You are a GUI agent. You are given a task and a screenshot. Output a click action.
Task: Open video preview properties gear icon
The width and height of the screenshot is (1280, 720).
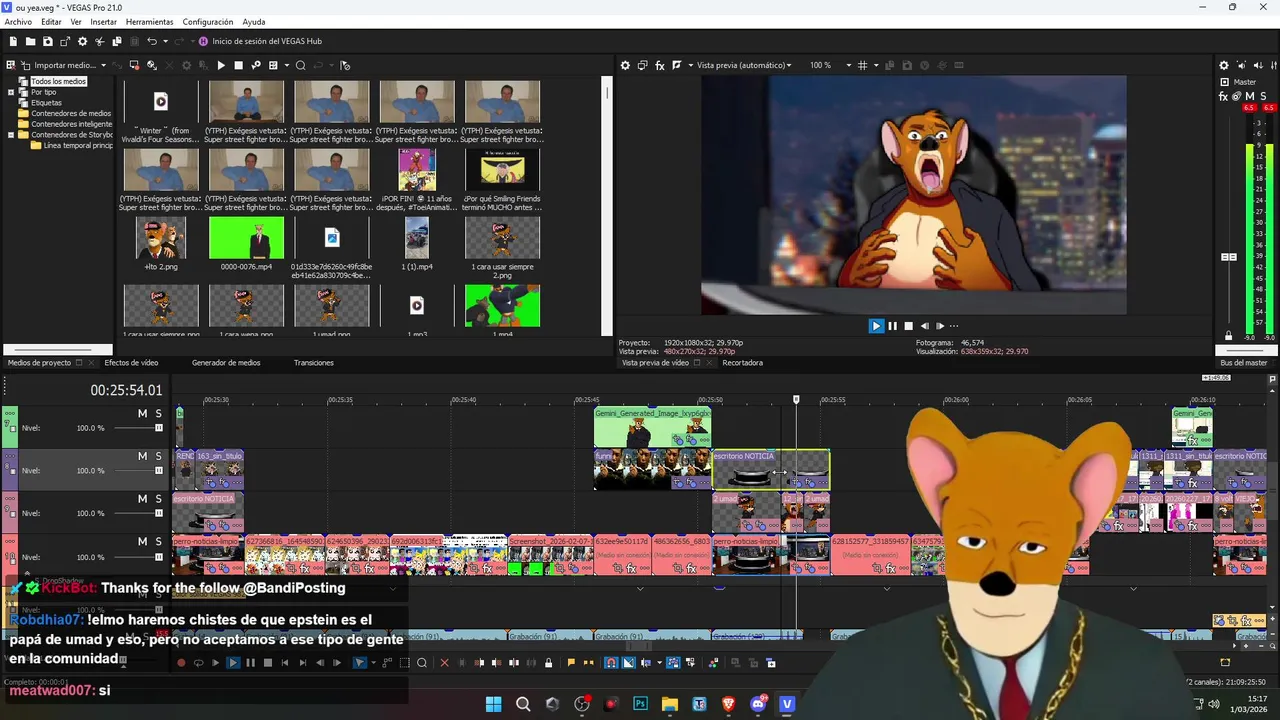(x=625, y=65)
